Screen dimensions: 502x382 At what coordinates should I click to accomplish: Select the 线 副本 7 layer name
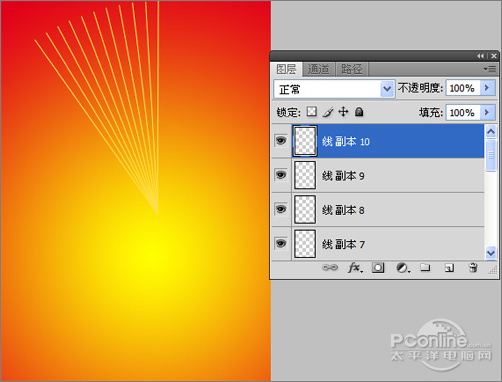(x=343, y=244)
